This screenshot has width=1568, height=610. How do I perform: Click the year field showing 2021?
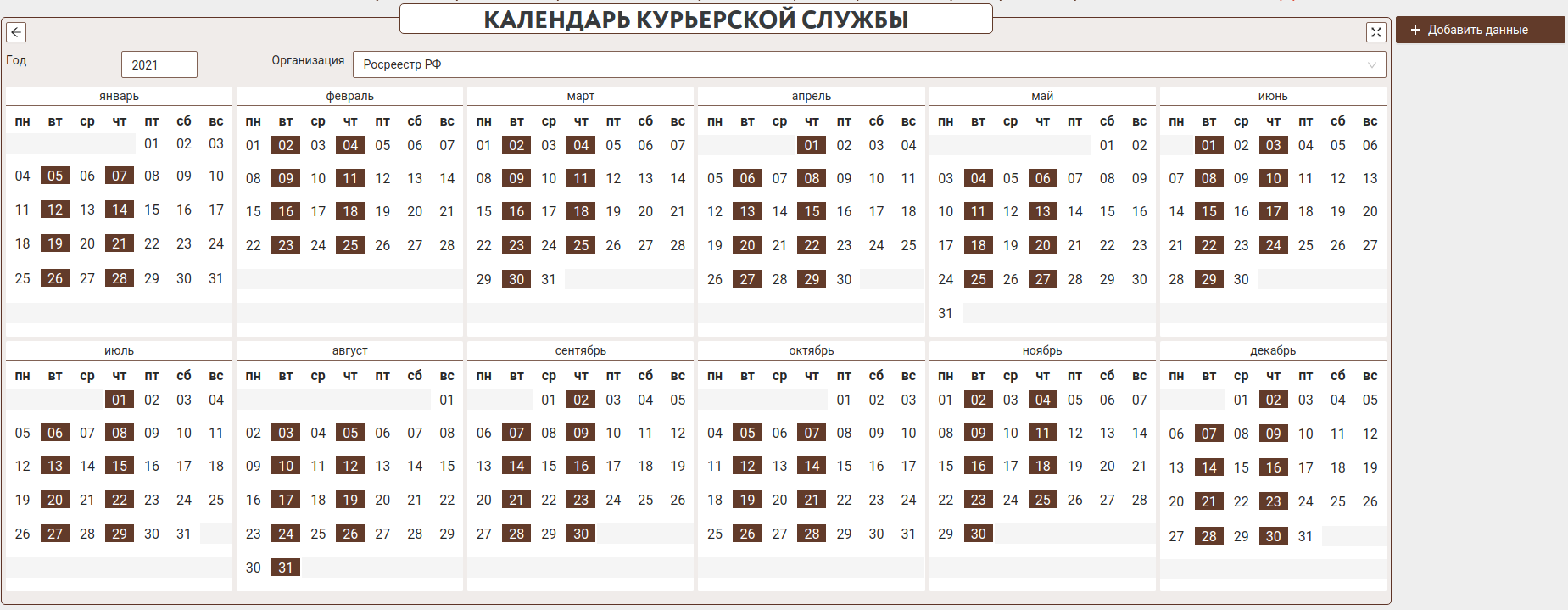pyautogui.click(x=159, y=64)
